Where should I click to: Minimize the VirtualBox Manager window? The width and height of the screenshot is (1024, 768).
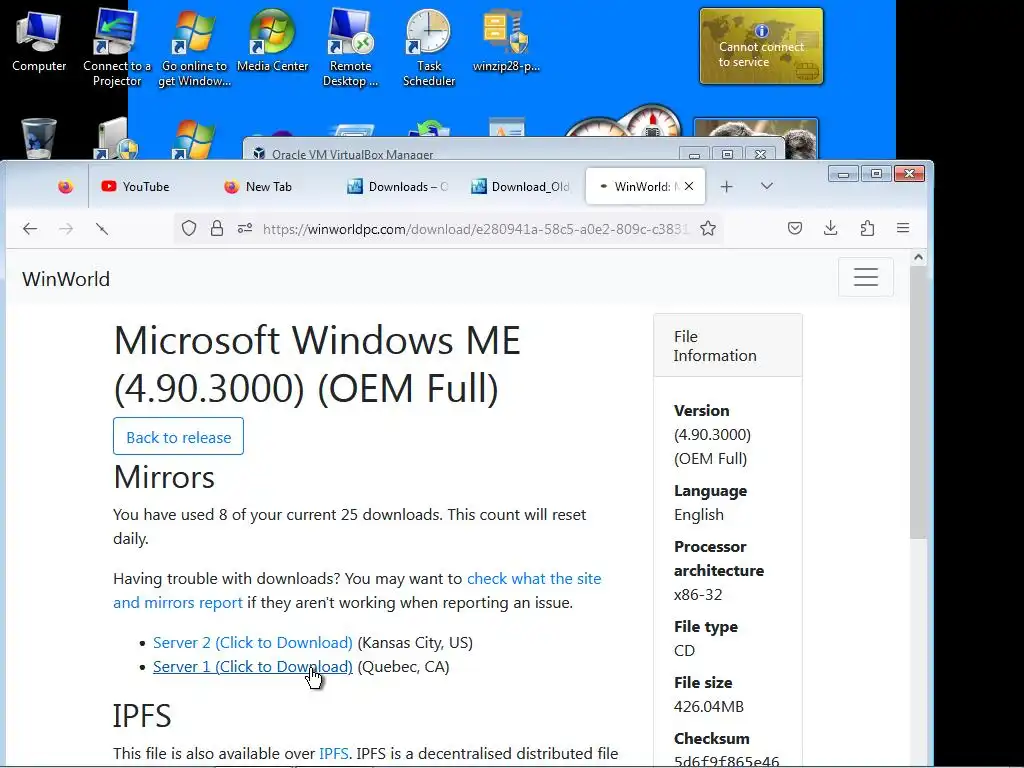pyautogui.click(x=694, y=155)
